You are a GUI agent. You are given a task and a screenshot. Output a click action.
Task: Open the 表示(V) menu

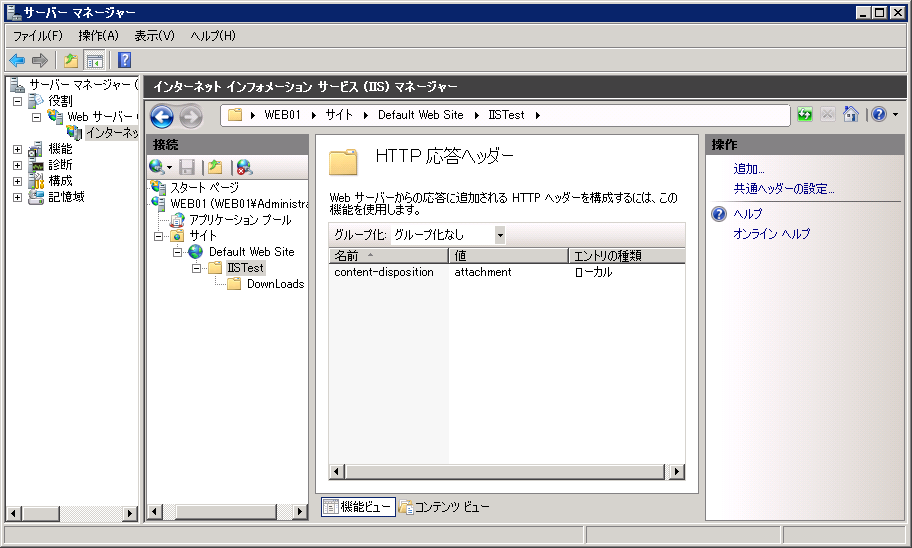click(154, 35)
